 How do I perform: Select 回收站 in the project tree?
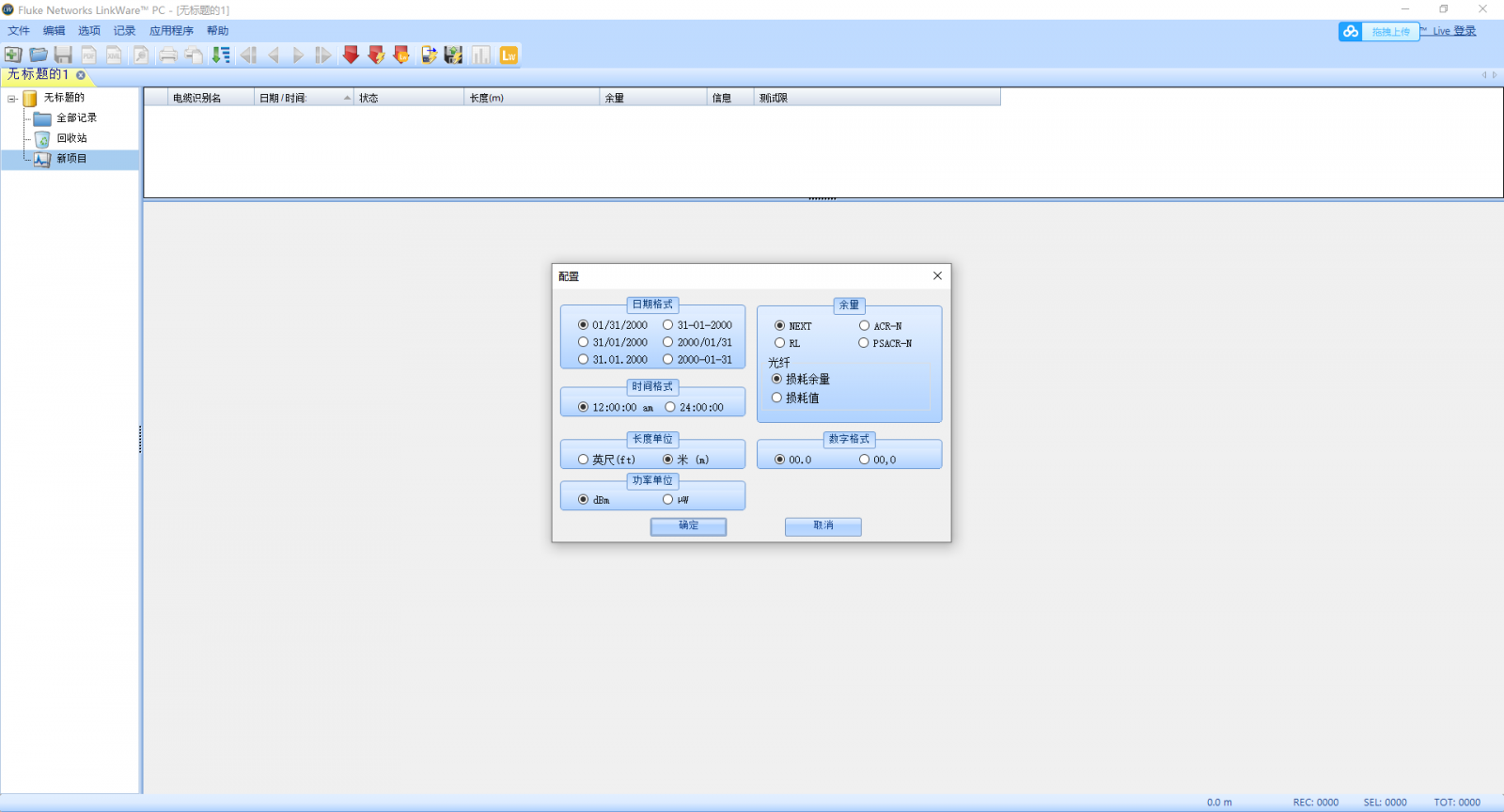tap(71, 138)
